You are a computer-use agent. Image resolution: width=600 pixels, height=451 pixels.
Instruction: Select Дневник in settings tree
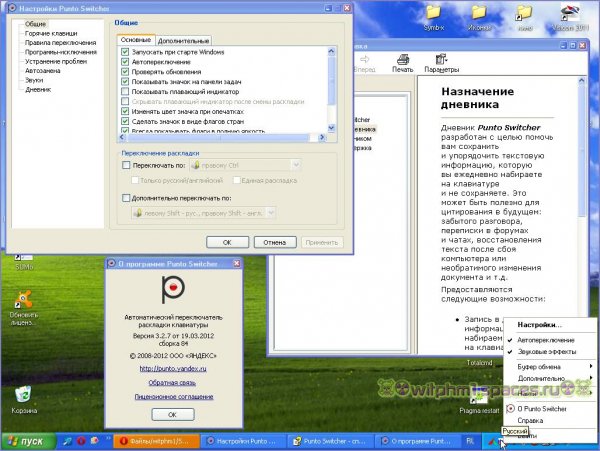coord(38,90)
